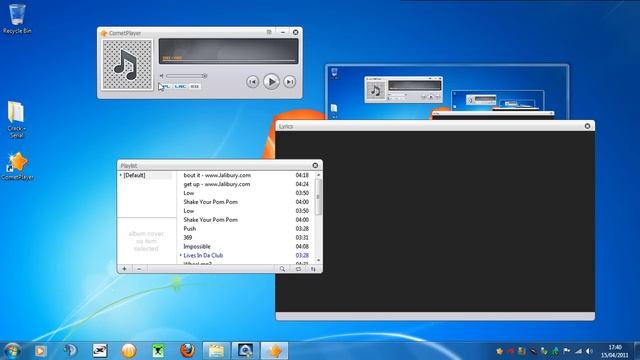
Task: Click the song progress bar in display
Action: [x=229, y=60]
